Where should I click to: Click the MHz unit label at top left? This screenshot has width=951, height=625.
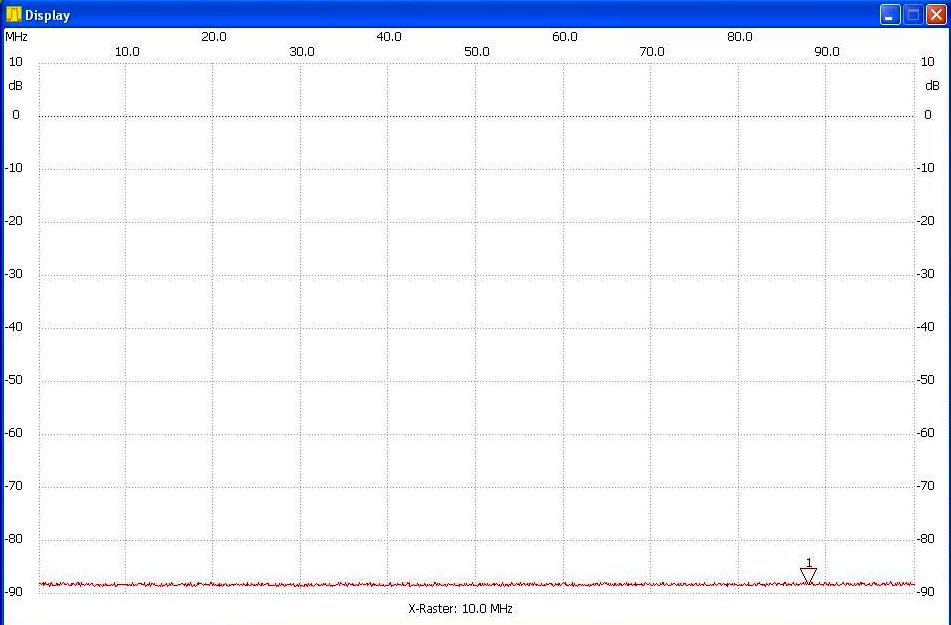pyautogui.click(x=16, y=37)
